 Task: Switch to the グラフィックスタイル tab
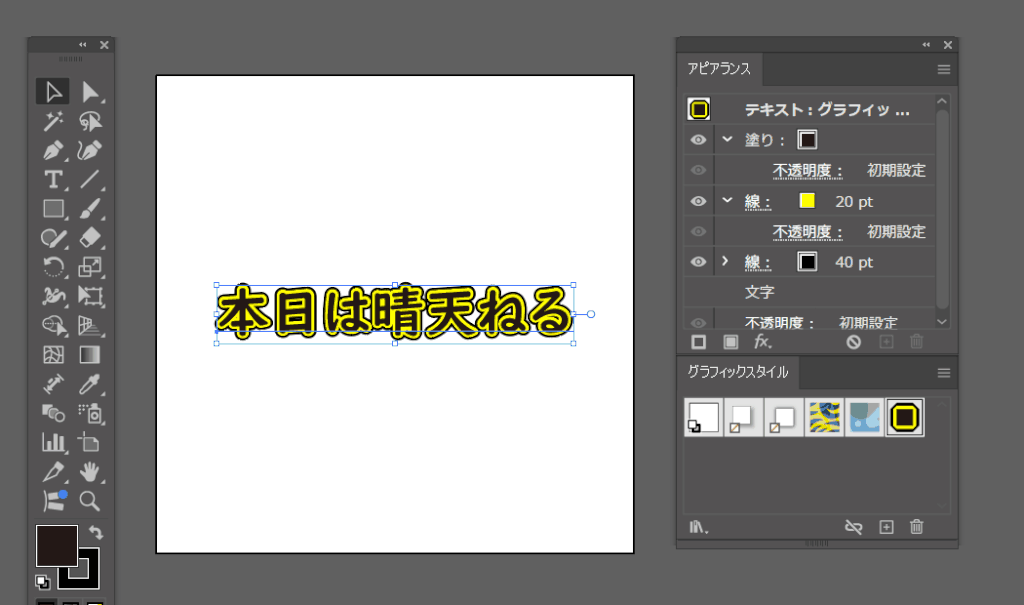point(737,373)
